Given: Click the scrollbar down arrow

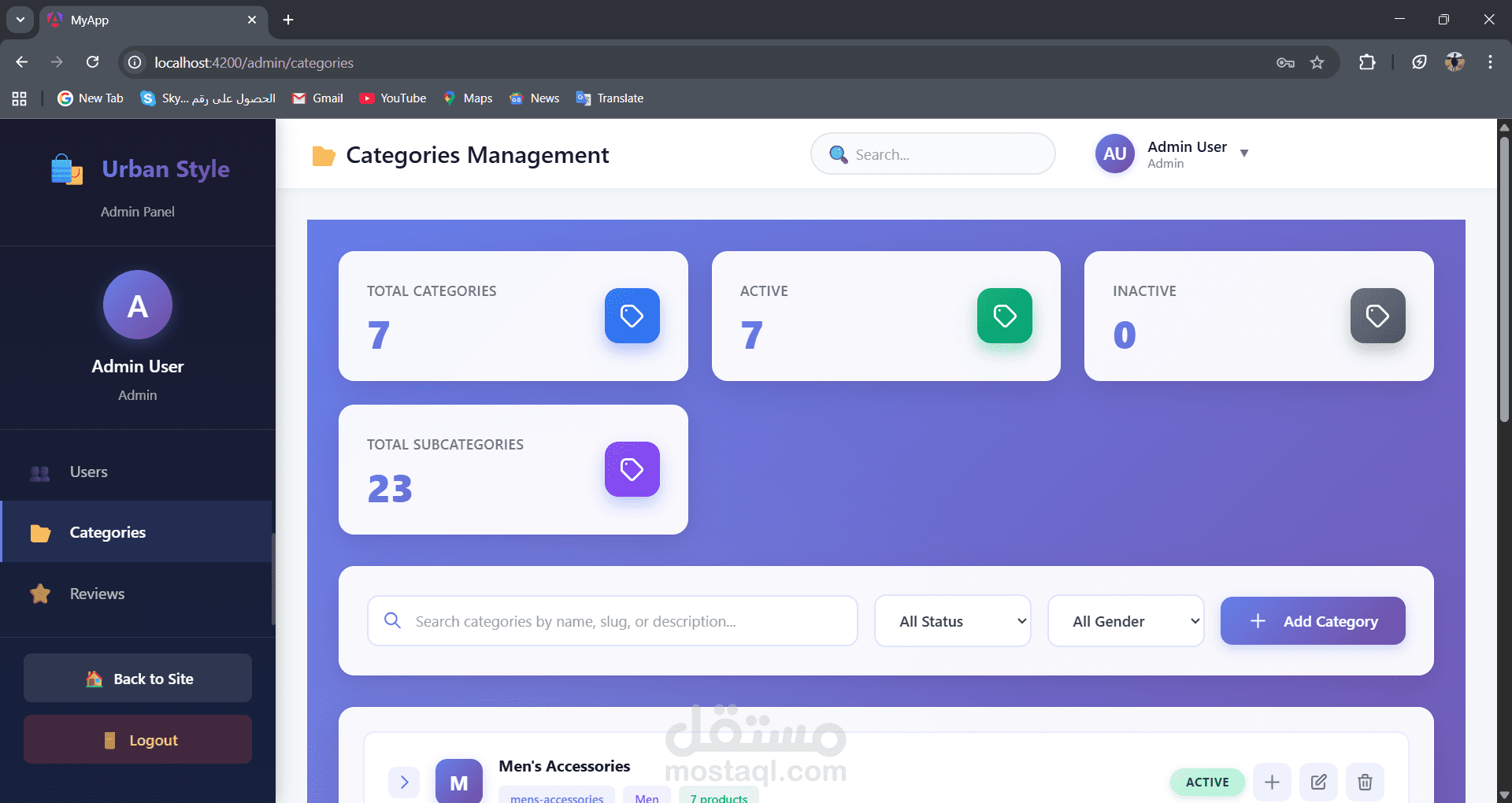Looking at the screenshot, I should (x=1504, y=795).
